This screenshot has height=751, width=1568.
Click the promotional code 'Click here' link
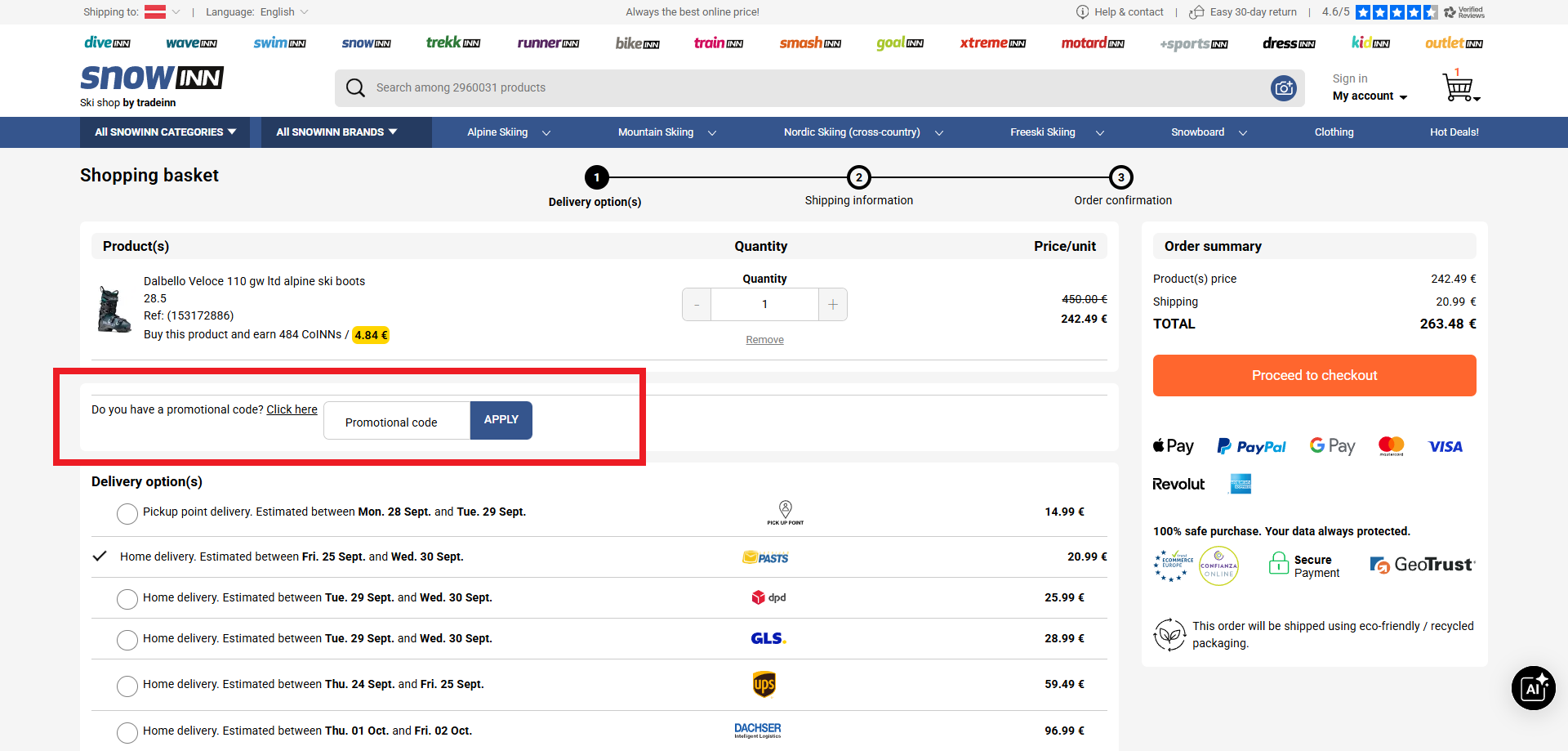[x=292, y=409]
